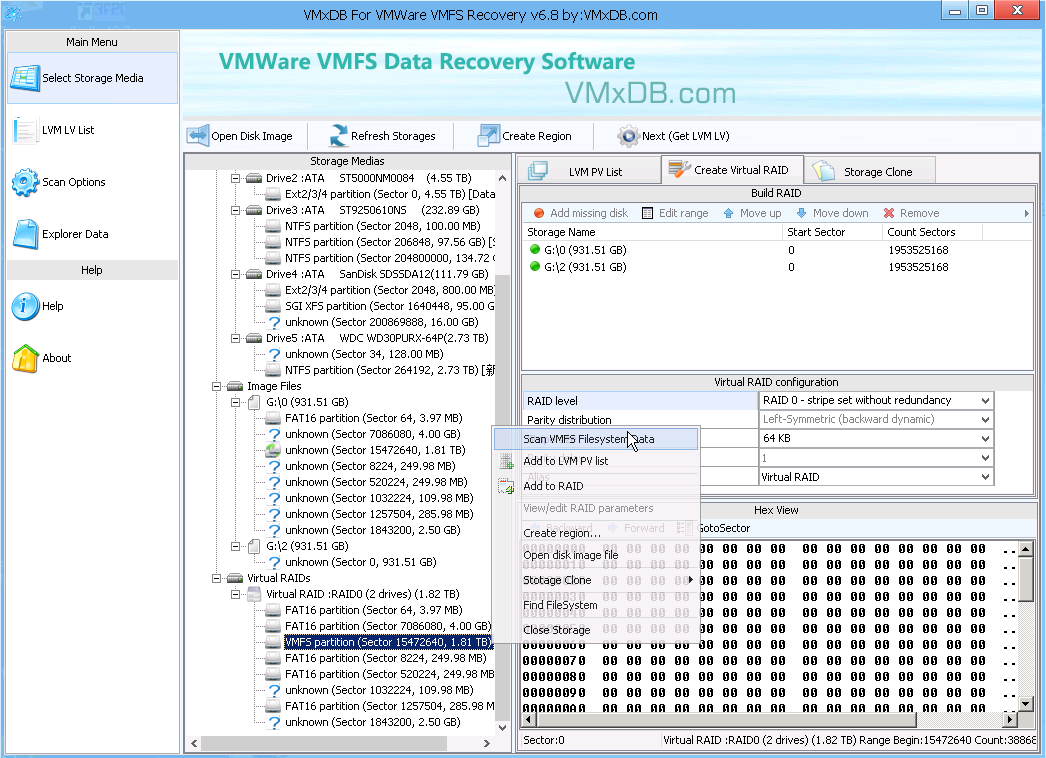Show hidden Build RAID toolbar items arrow
The image size is (1046, 758).
pos(1027,213)
